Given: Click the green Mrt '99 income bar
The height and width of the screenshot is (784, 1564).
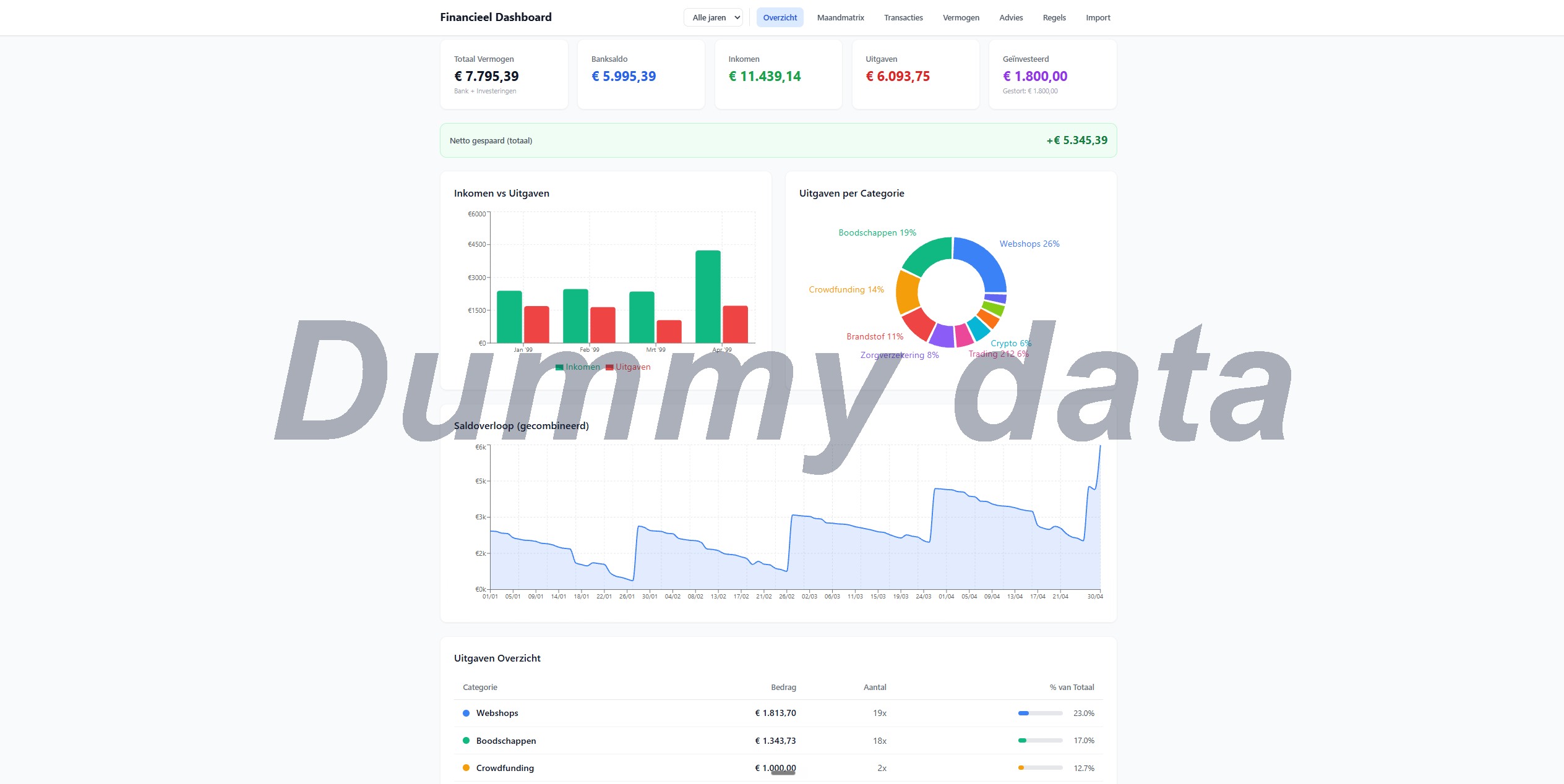Looking at the screenshot, I should tap(642, 317).
